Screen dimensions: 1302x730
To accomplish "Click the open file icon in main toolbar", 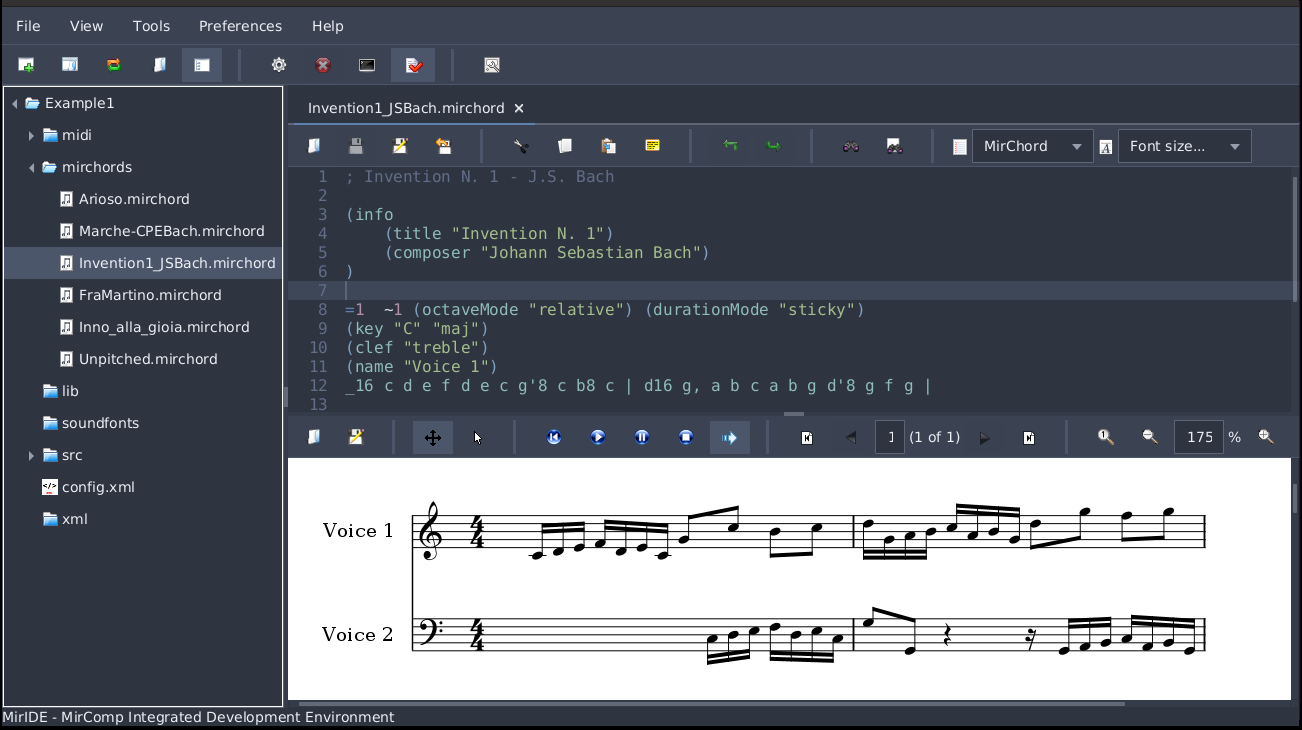I will click(158, 65).
